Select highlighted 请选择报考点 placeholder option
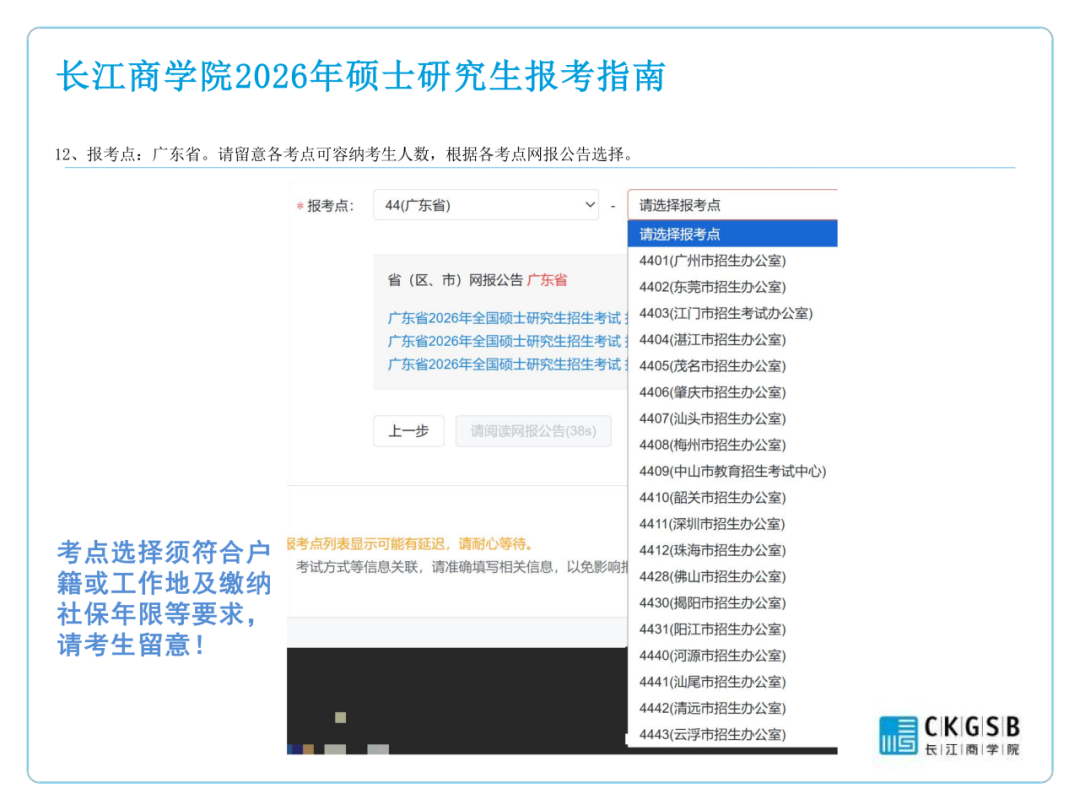This screenshot has height=810, width=1080. point(732,234)
